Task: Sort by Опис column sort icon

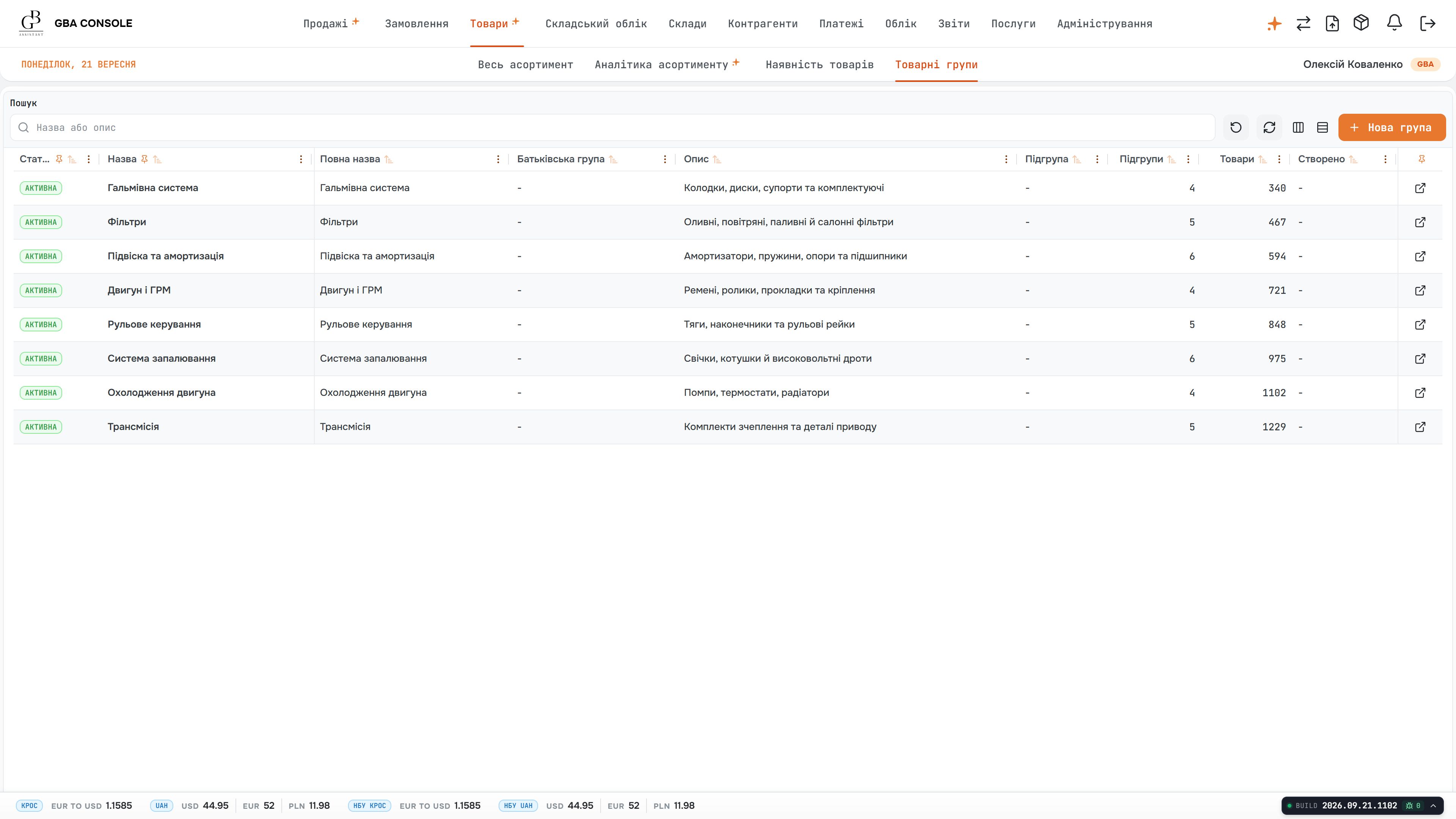Action: [717, 159]
